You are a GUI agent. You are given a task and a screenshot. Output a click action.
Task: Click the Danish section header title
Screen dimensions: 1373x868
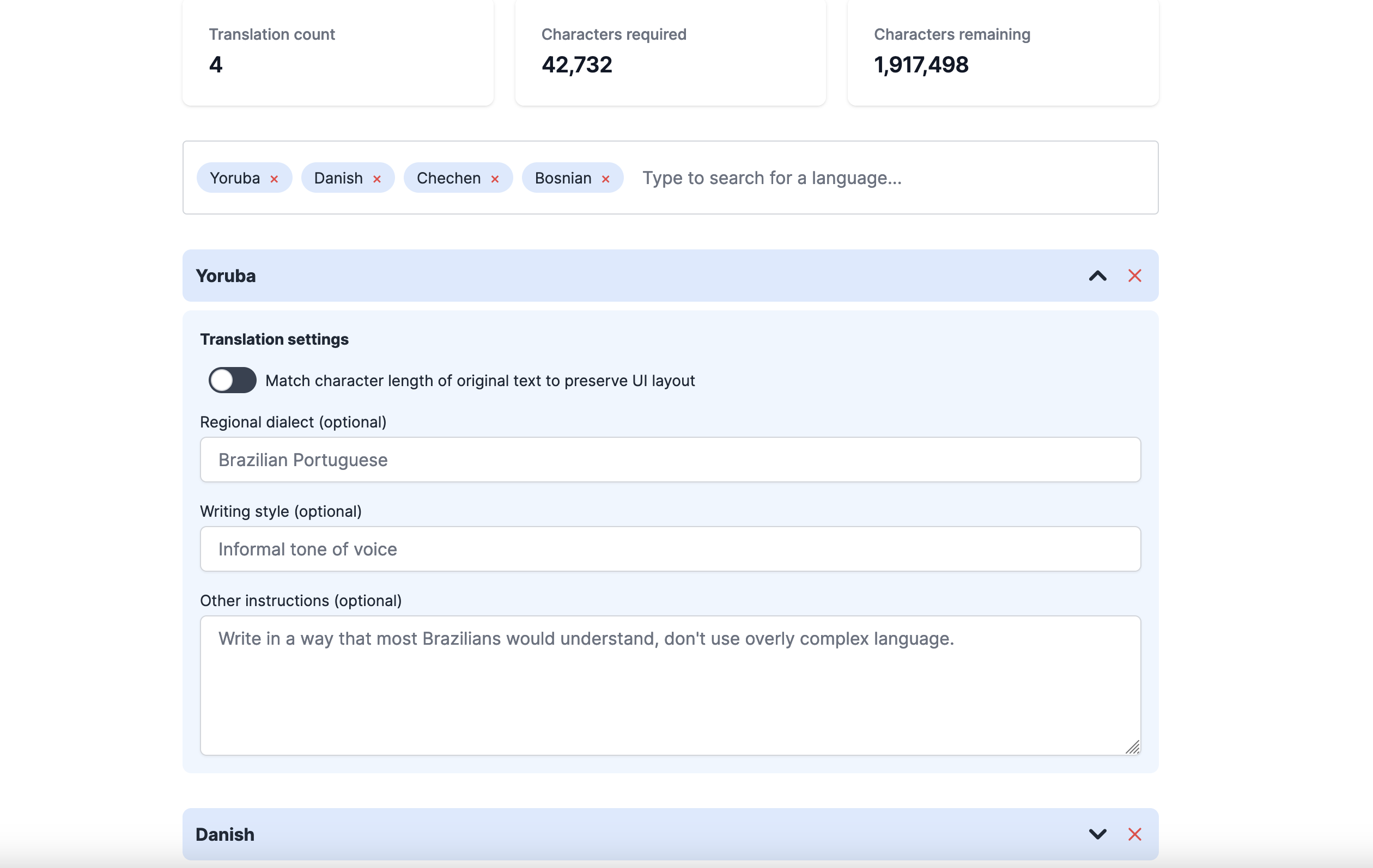click(x=225, y=834)
